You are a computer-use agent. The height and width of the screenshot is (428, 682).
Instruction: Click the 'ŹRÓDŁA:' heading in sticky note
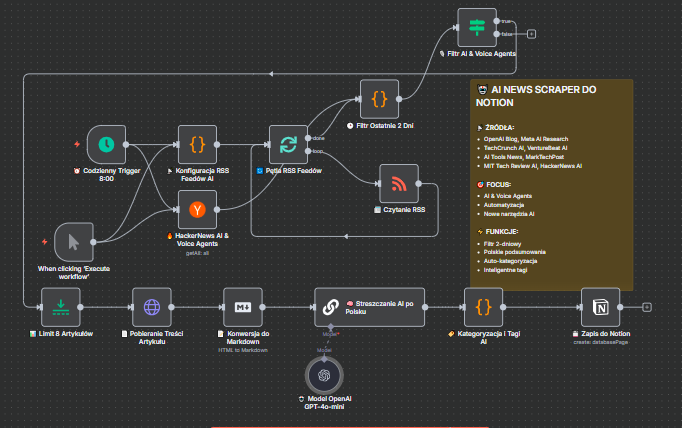coord(500,127)
